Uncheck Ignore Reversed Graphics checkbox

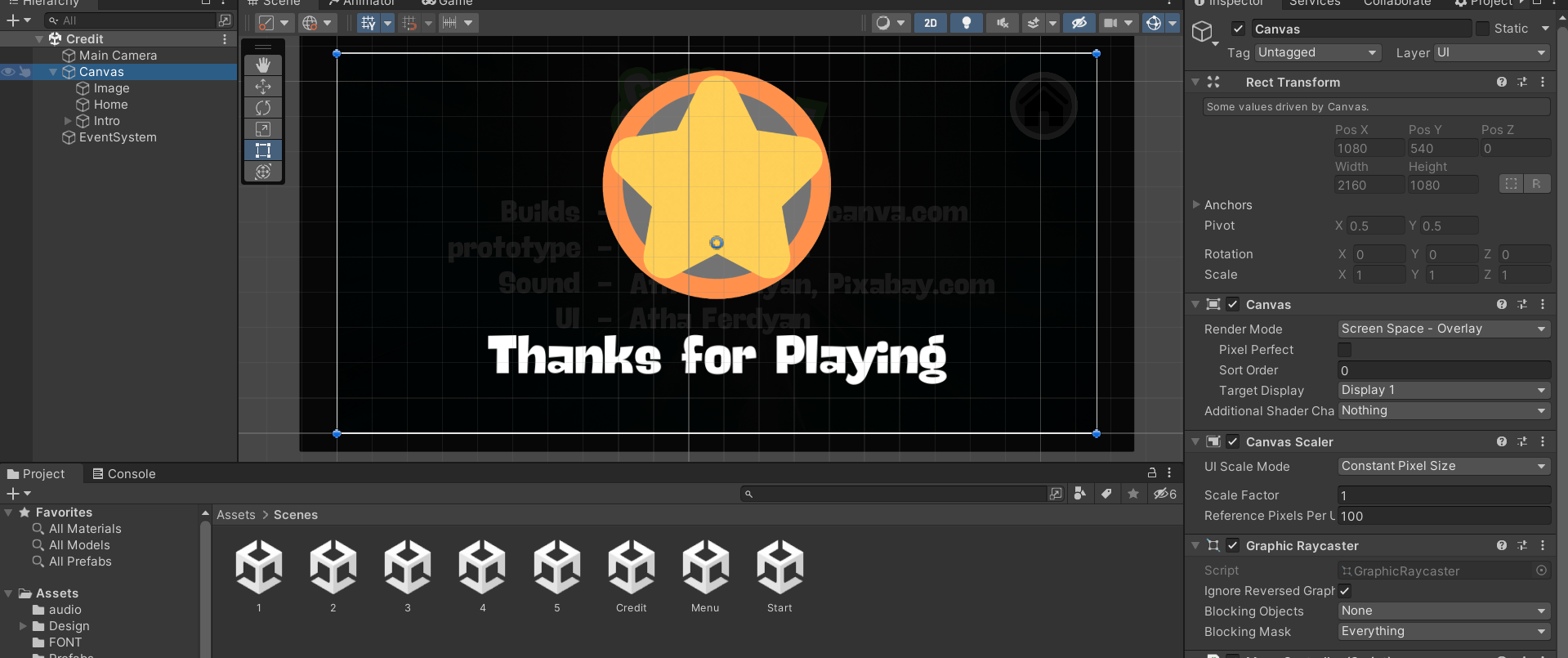(x=1344, y=591)
